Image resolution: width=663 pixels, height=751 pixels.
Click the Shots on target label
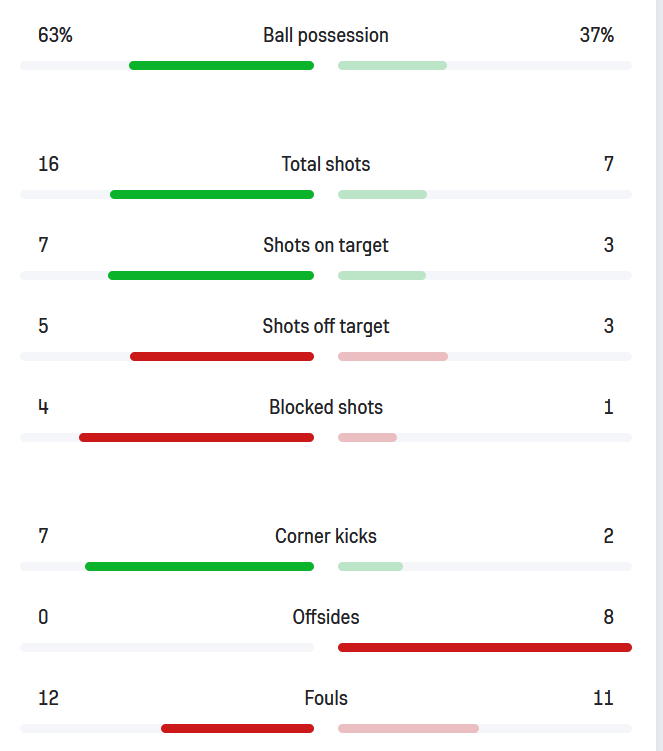[326, 246]
